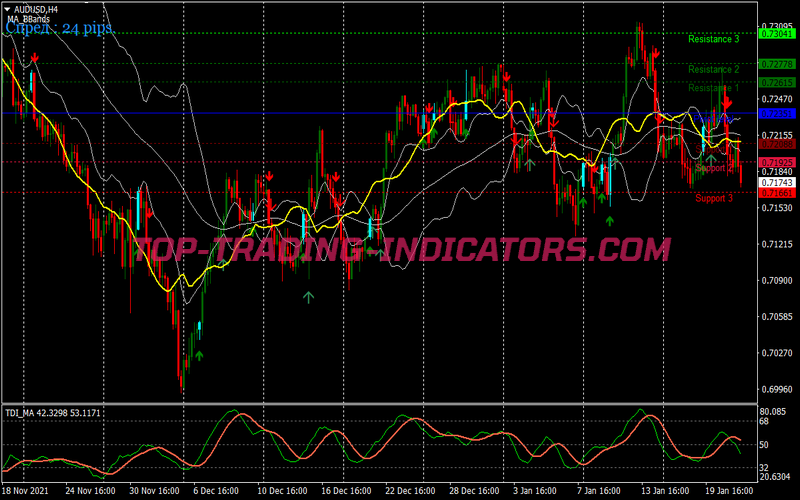Click the 0.72778 price tag
Image resolution: width=800 pixels, height=500 pixels.
(x=777, y=64)
